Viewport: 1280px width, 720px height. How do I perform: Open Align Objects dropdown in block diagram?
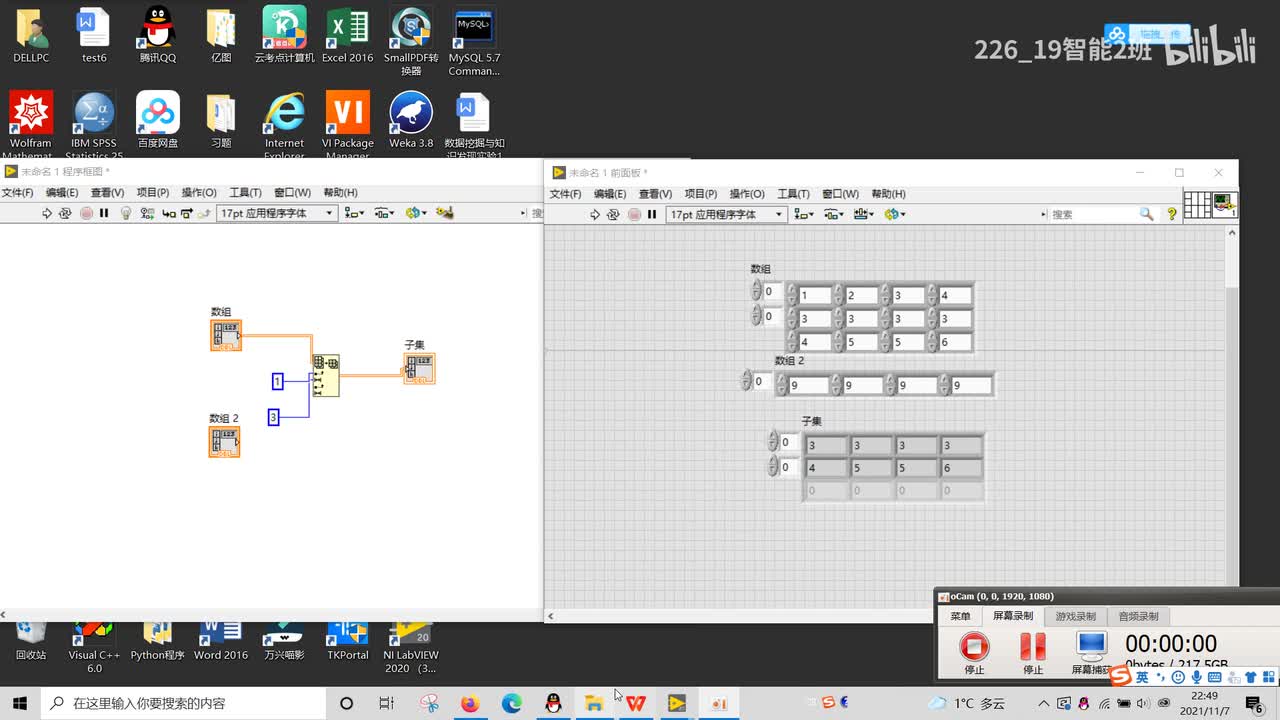(355, 213)
